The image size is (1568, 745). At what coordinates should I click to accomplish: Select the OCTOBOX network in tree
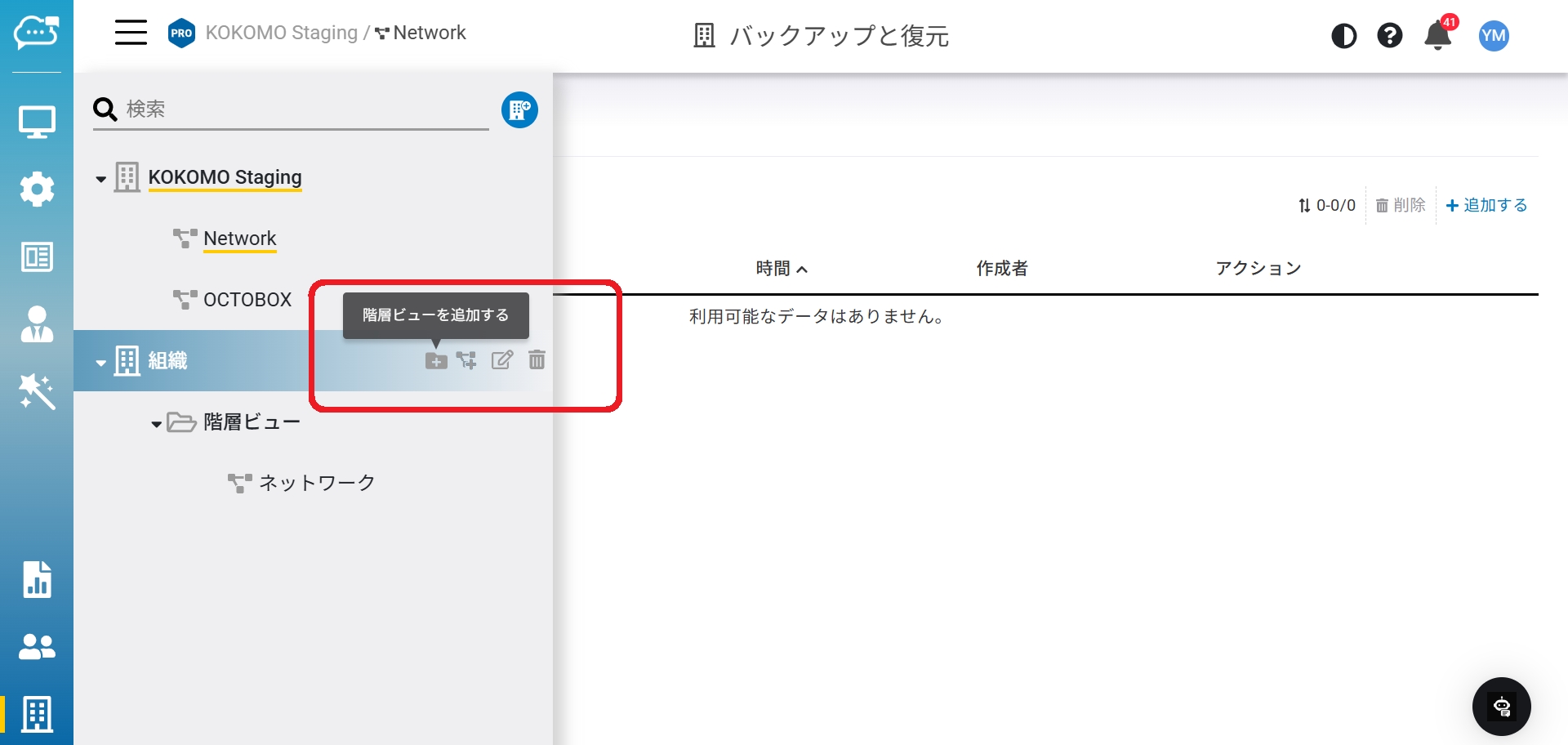click(x=247, y=300)
